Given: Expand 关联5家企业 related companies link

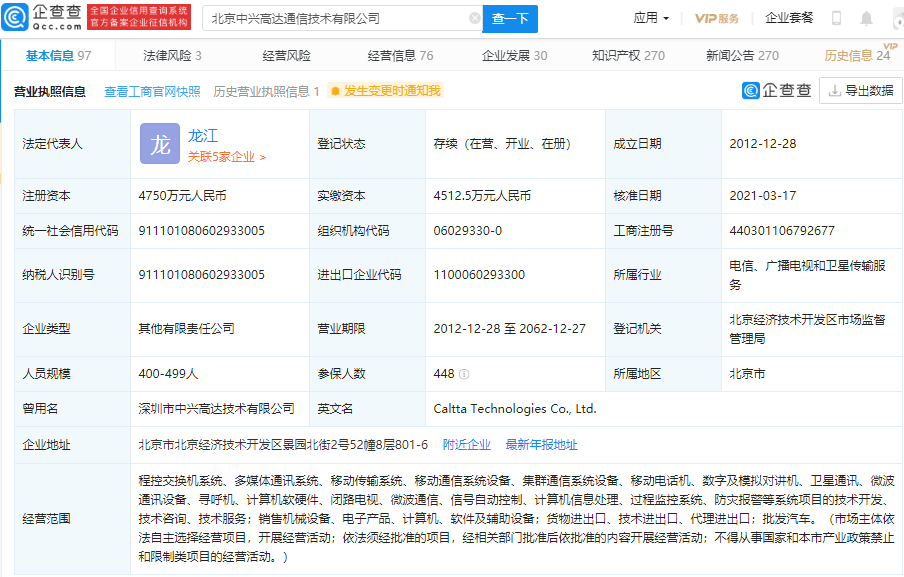Looking at the screenshot, I should [x=227, y=157].
